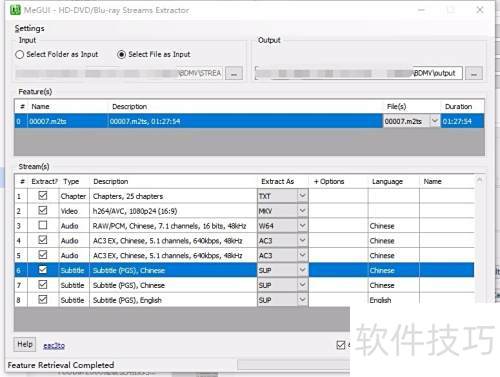Browse for input file with ... button
Image resolution: width=500 pixels, height=377 pixels.
pos(234,73)
